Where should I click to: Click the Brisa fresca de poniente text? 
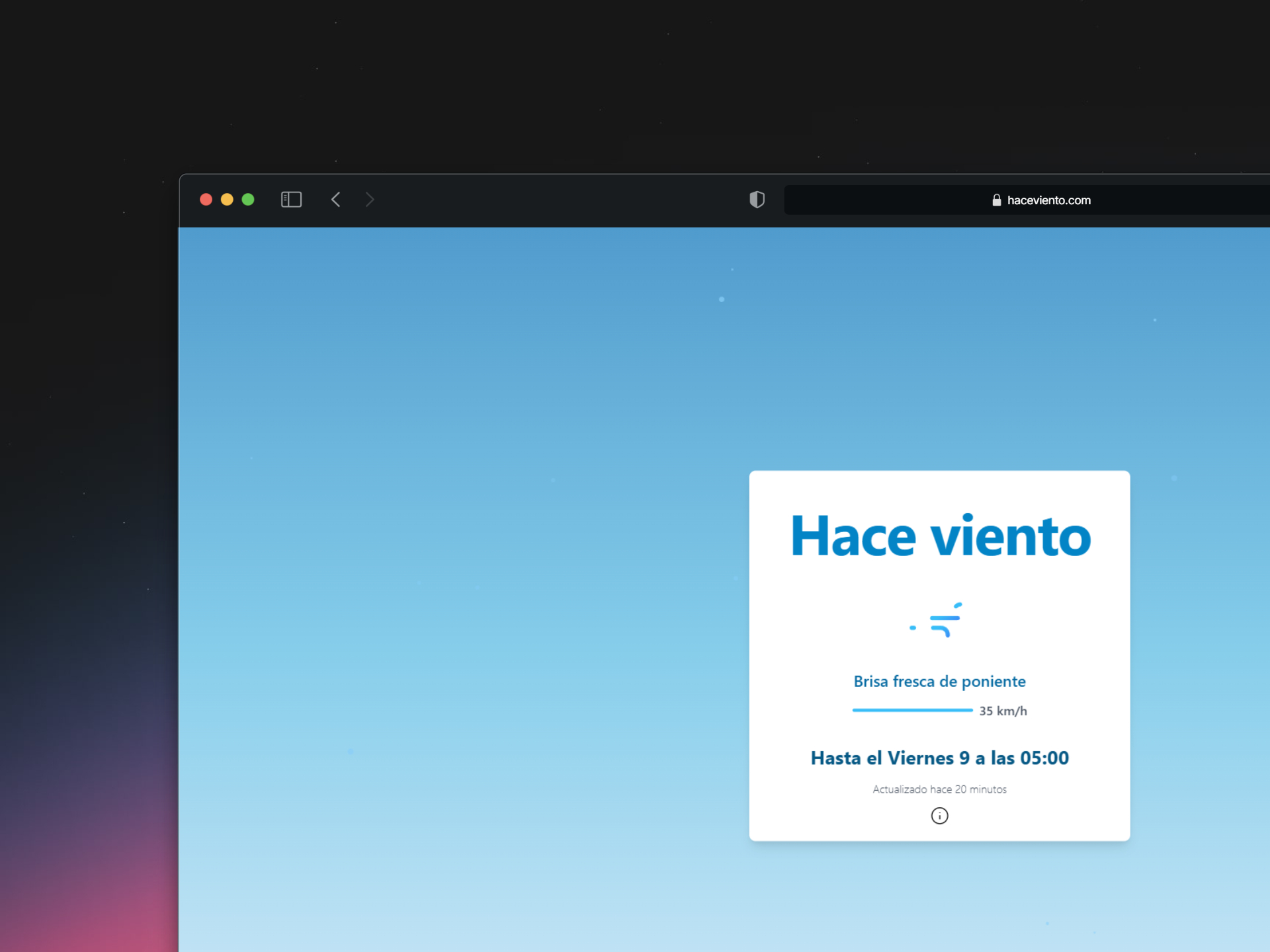(939, 681)
